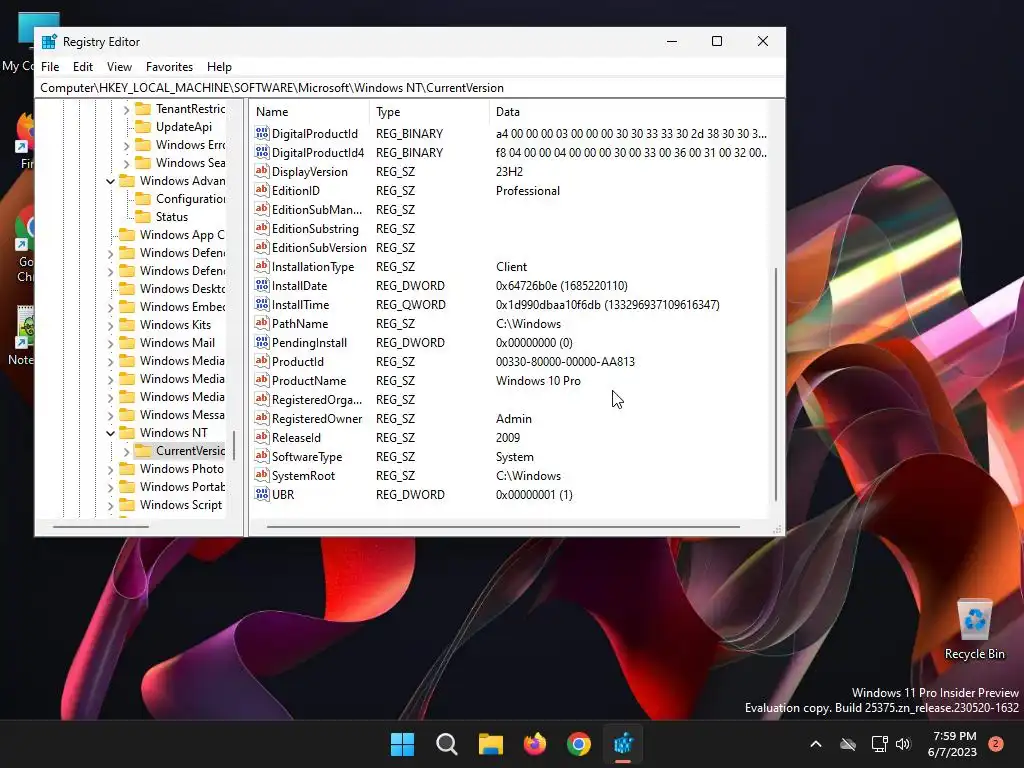
Task: Open taskbar Search
Action: pos(447,744)
